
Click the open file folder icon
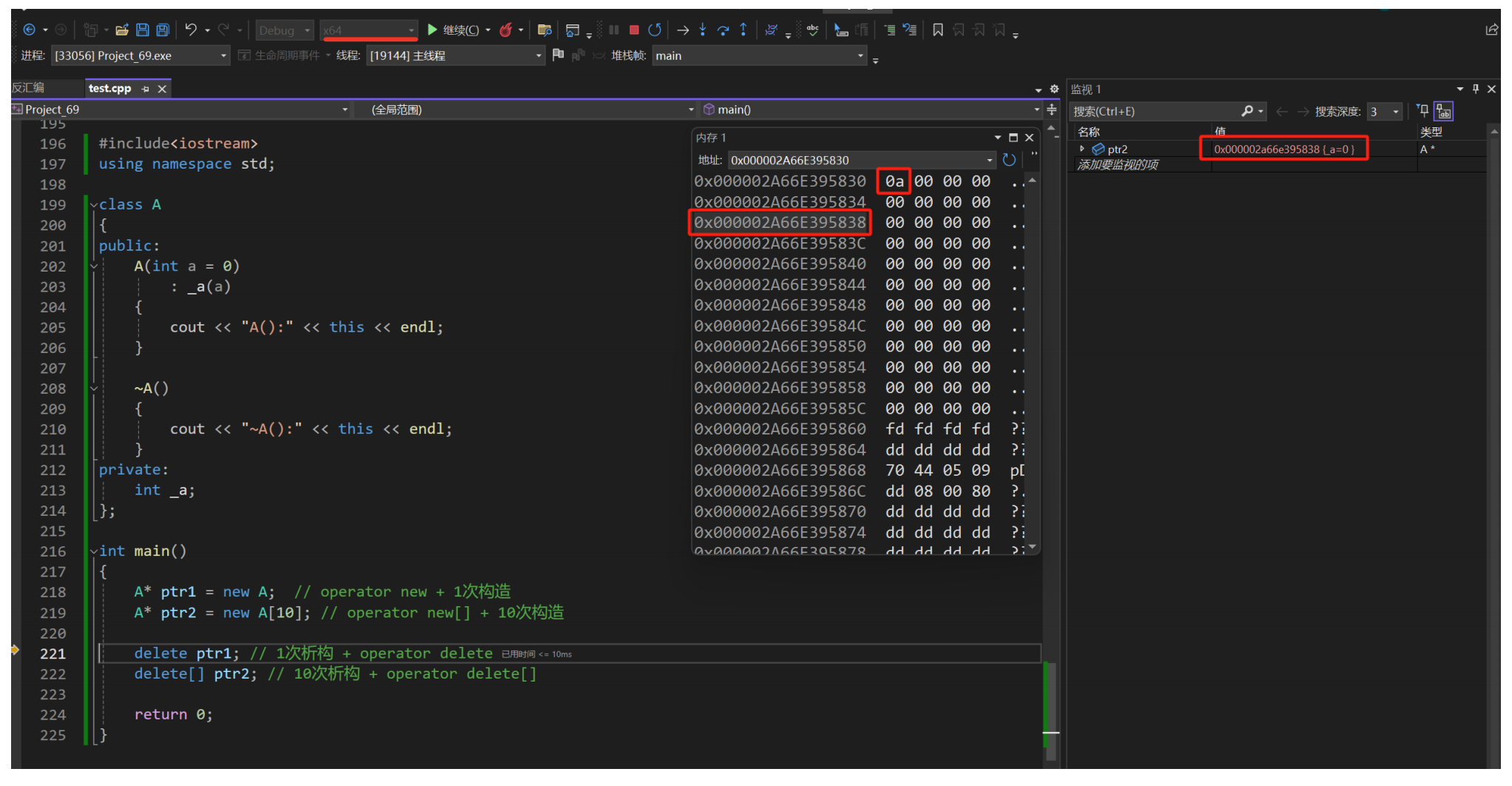(x=122, y=30)
